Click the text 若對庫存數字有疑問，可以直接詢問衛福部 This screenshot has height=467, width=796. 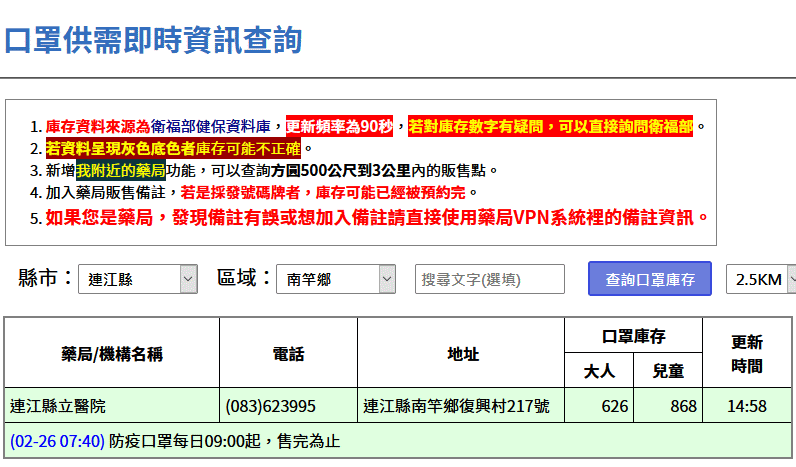(x=550, y=126)
